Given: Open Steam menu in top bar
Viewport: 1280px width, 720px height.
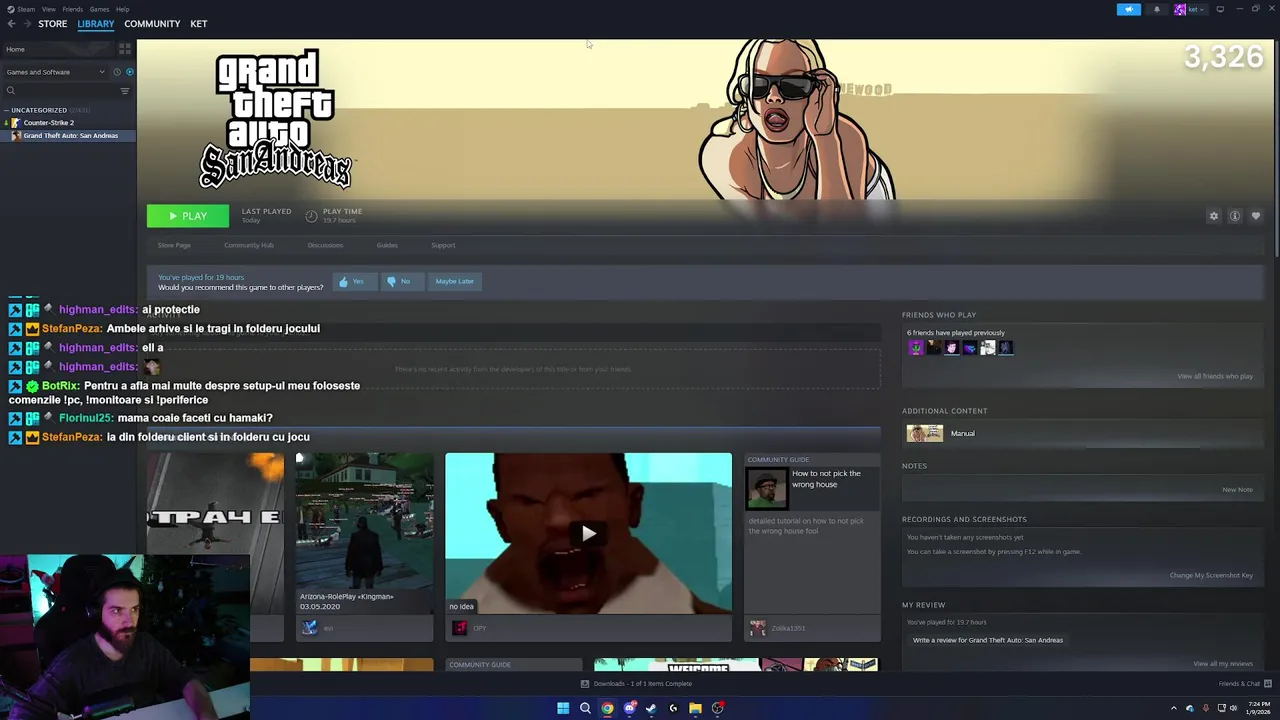Looking at the screenshot, I should click(x=23, y=9).
